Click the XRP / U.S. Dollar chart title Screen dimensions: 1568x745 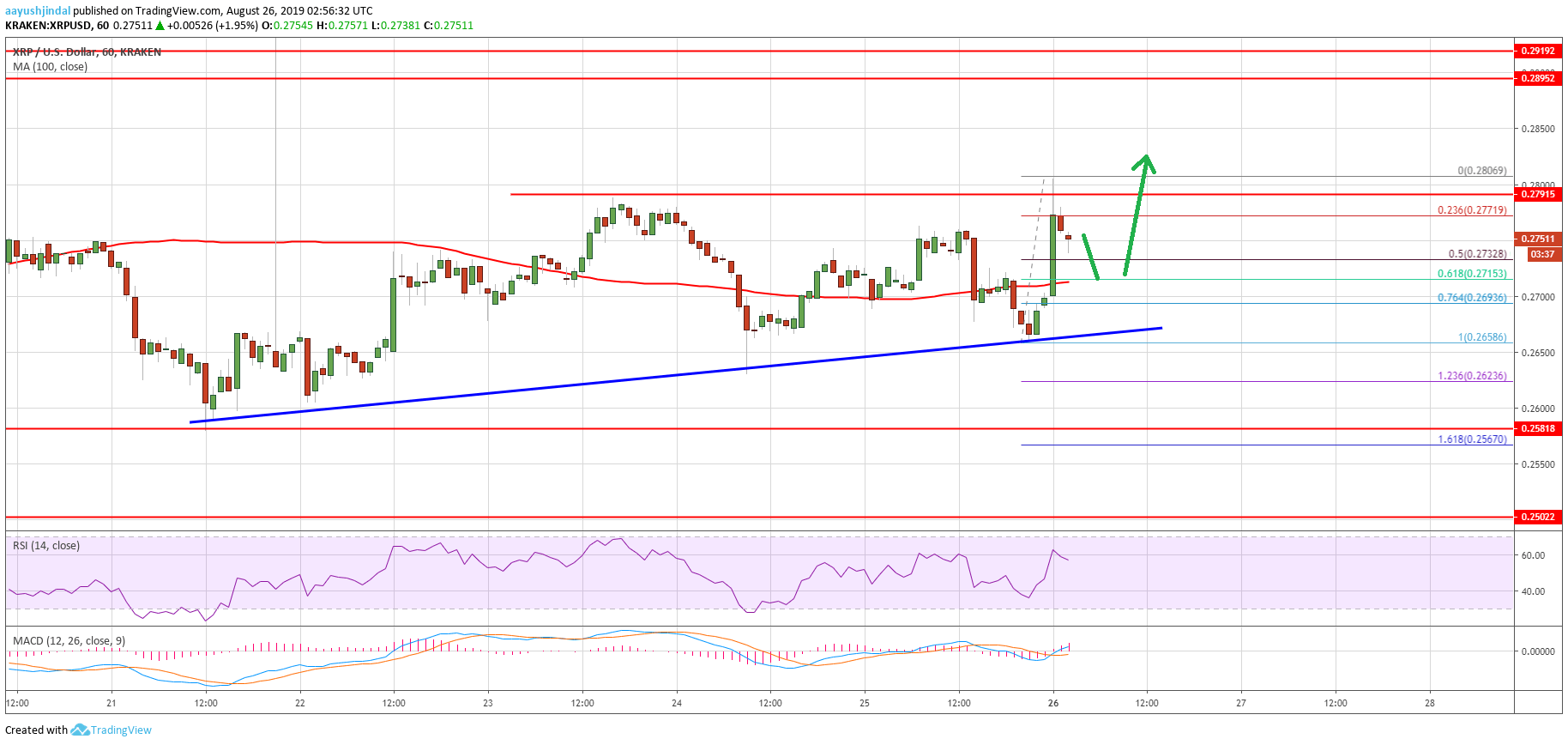tap(87, 52)
